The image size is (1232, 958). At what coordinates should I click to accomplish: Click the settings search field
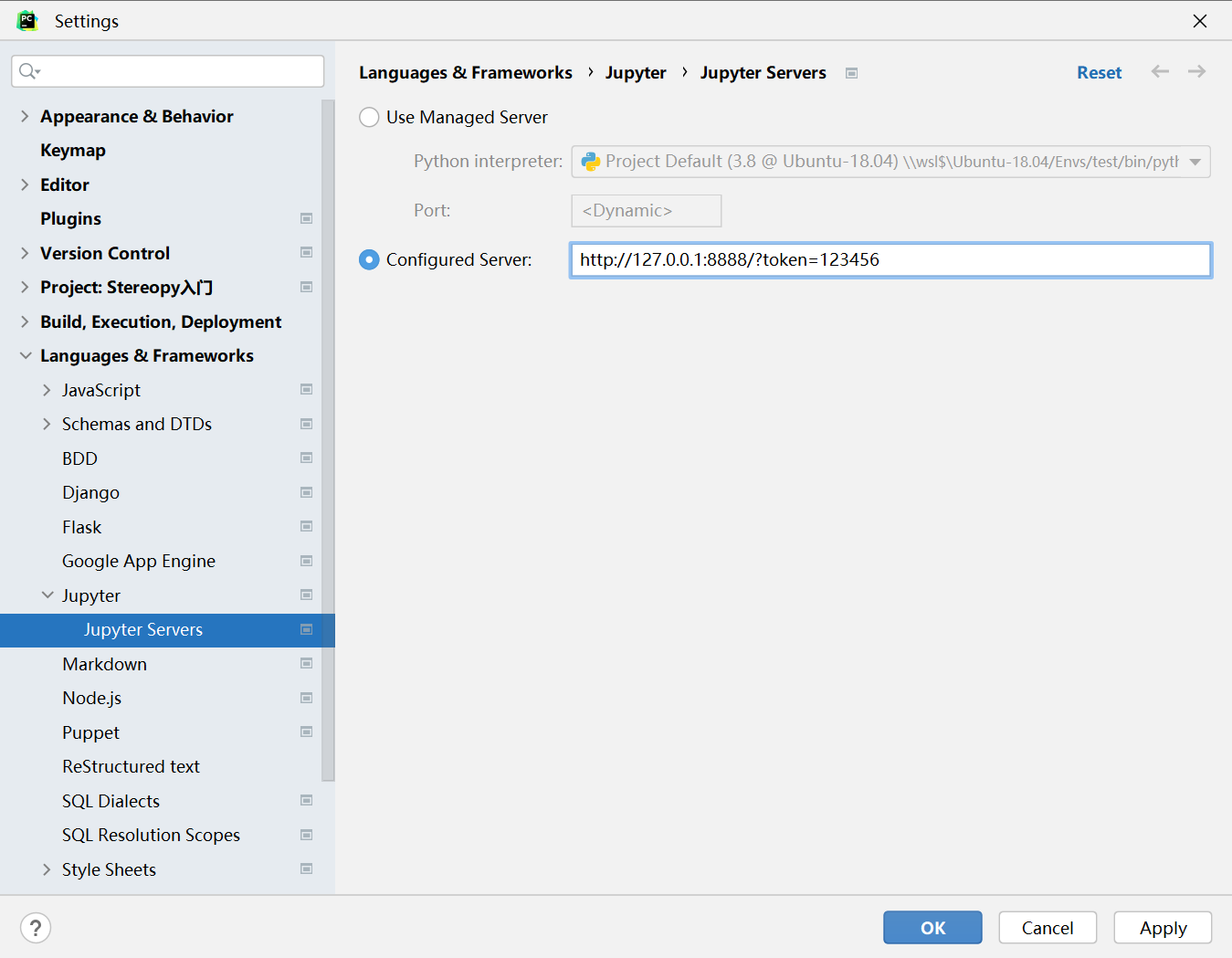point(167,71)
